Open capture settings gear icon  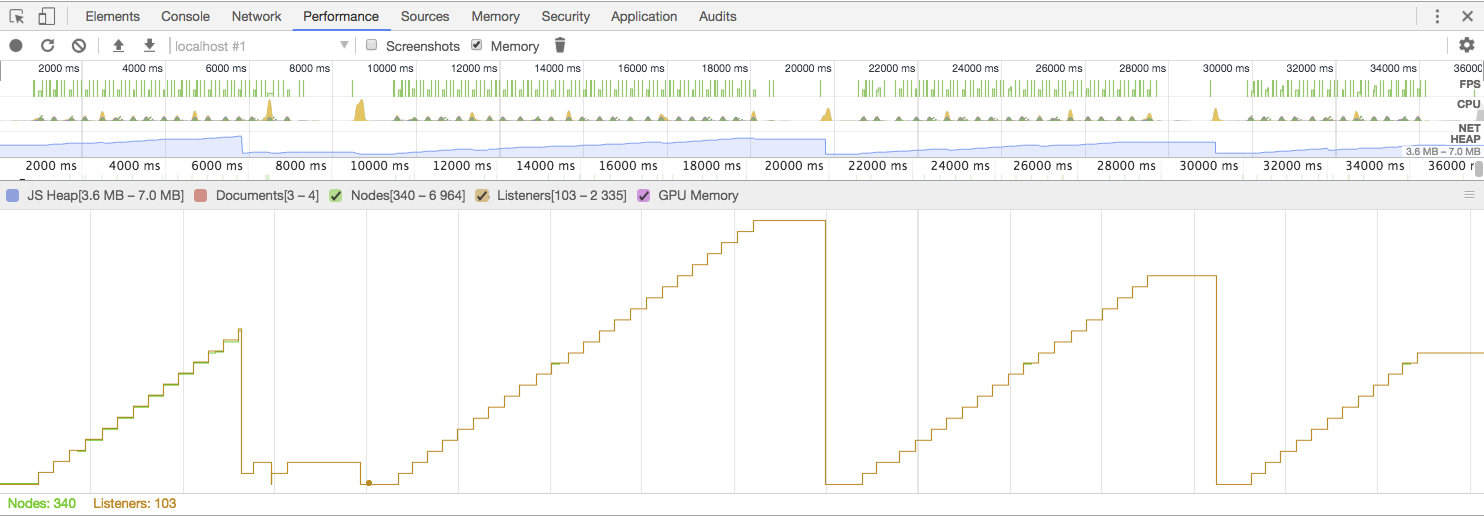[1466, 45]
